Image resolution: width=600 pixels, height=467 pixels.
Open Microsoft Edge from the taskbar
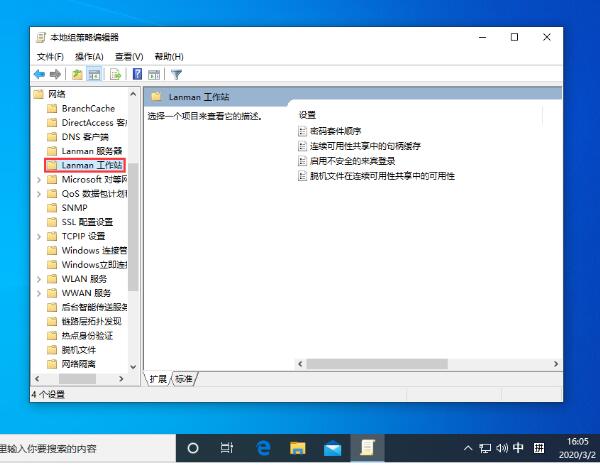[264, 448]
